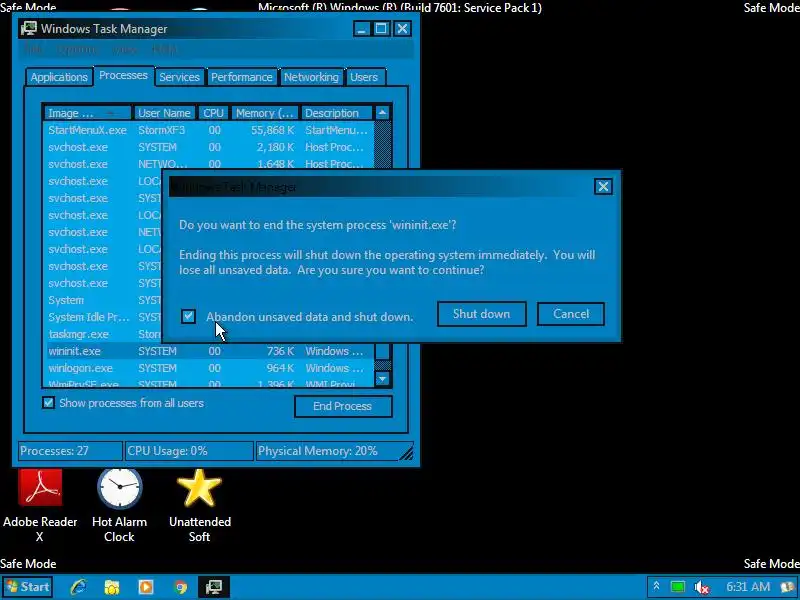800x600 pixels.
Task: Select the System Idle Pr... process row
Action: [x=103, y=317]
